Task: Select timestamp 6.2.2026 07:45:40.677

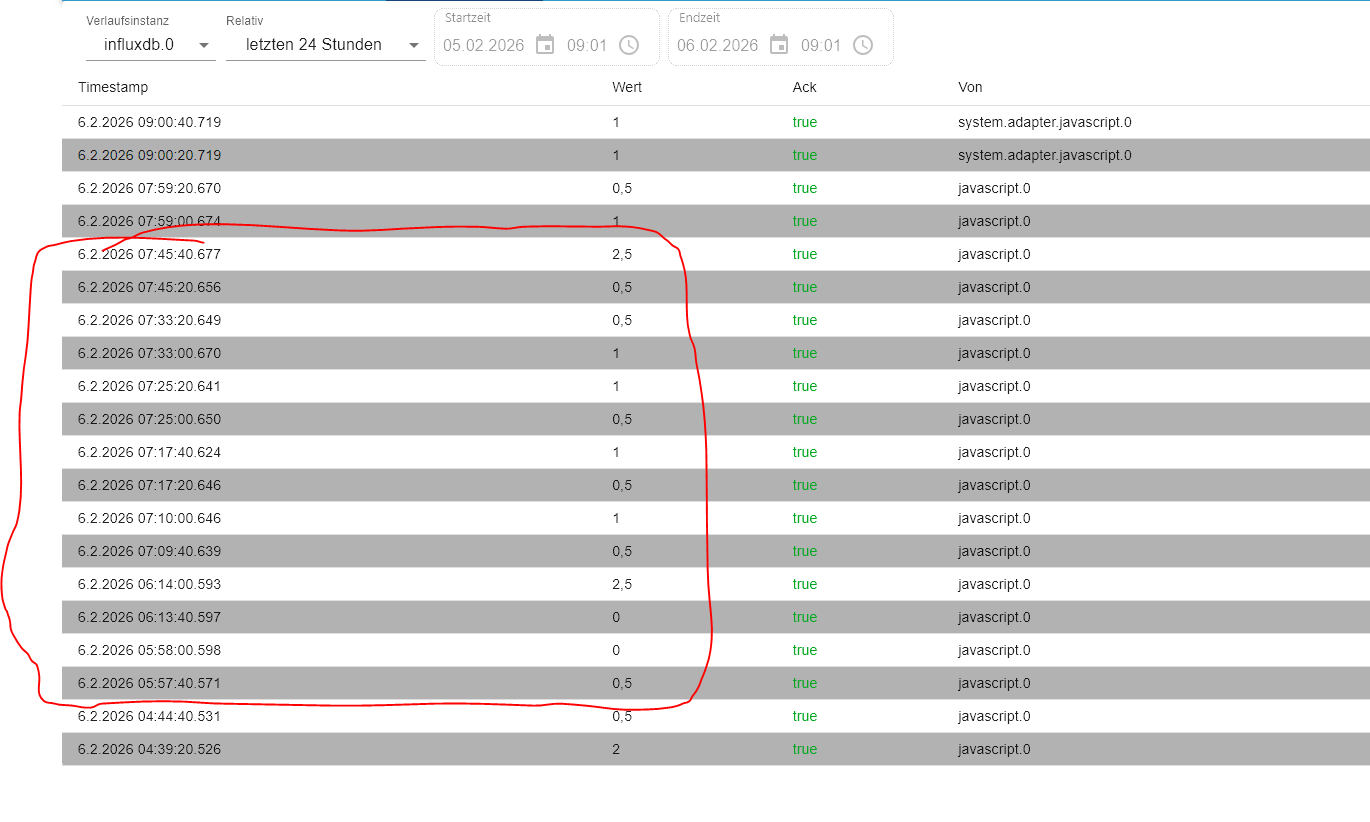Action: [x=149, y=254]
